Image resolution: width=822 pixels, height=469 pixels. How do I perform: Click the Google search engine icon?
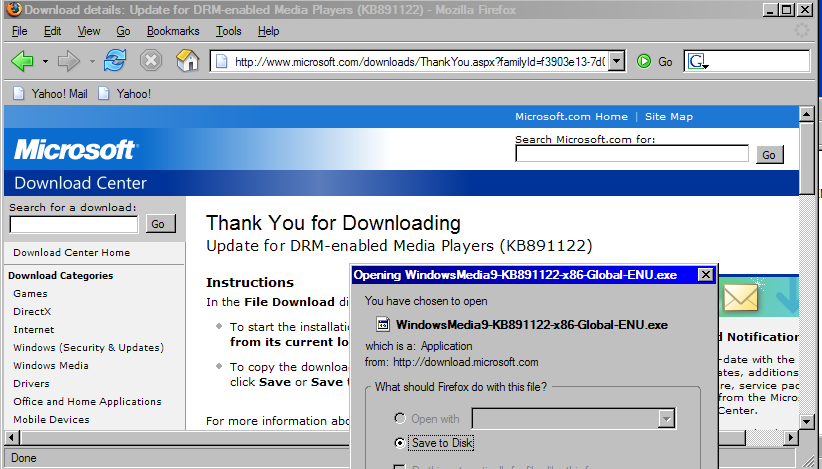tap(698, 62)
